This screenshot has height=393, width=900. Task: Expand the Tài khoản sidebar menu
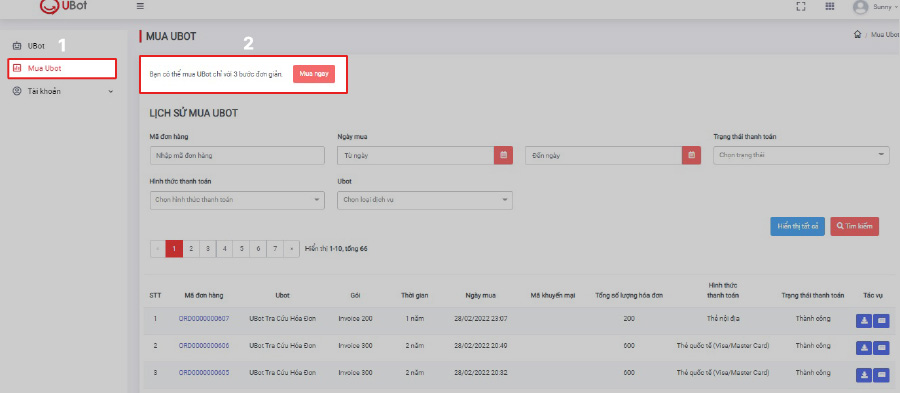point(63,91)
